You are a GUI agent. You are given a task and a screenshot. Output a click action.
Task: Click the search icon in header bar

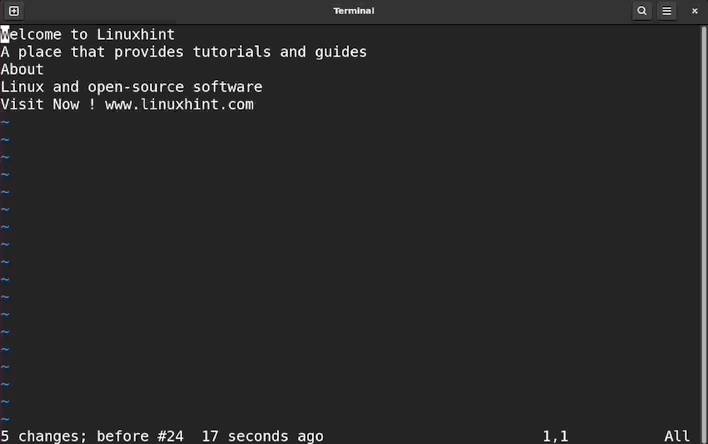[x=642, y=11]
